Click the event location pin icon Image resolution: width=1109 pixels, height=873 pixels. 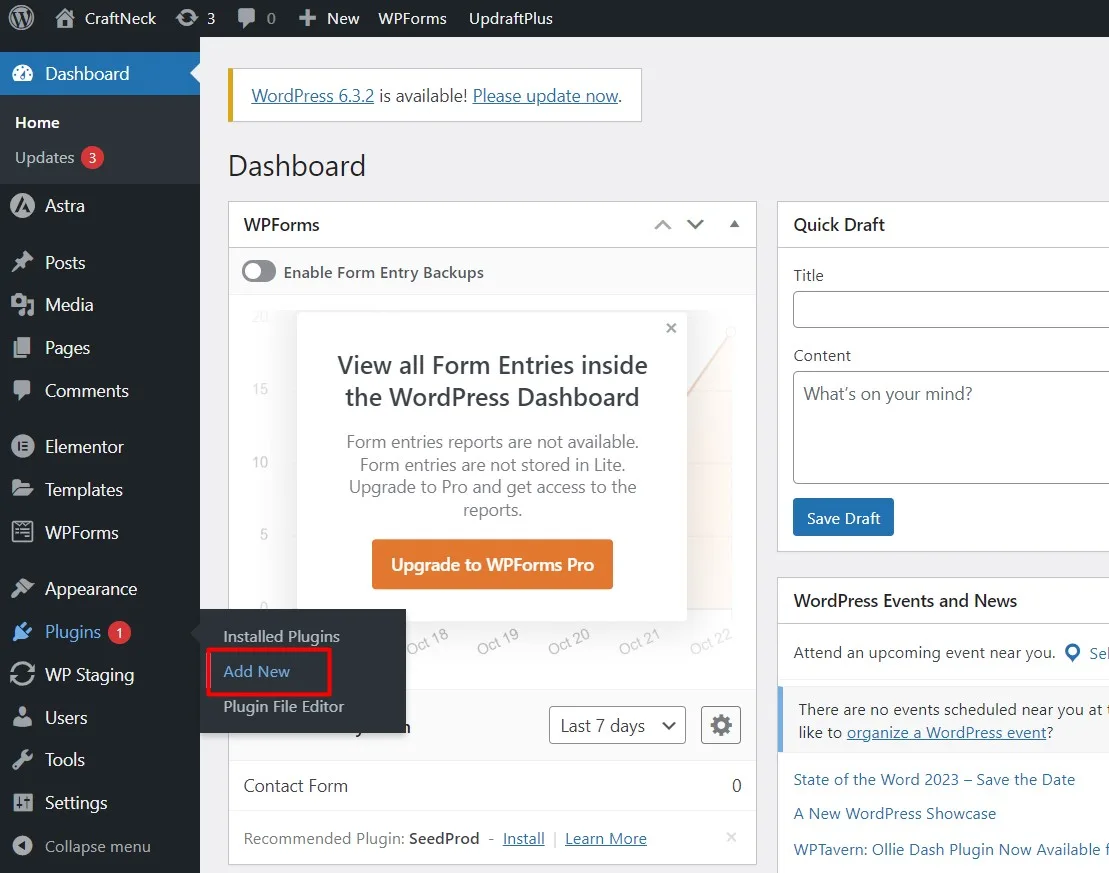point(1072,652)
